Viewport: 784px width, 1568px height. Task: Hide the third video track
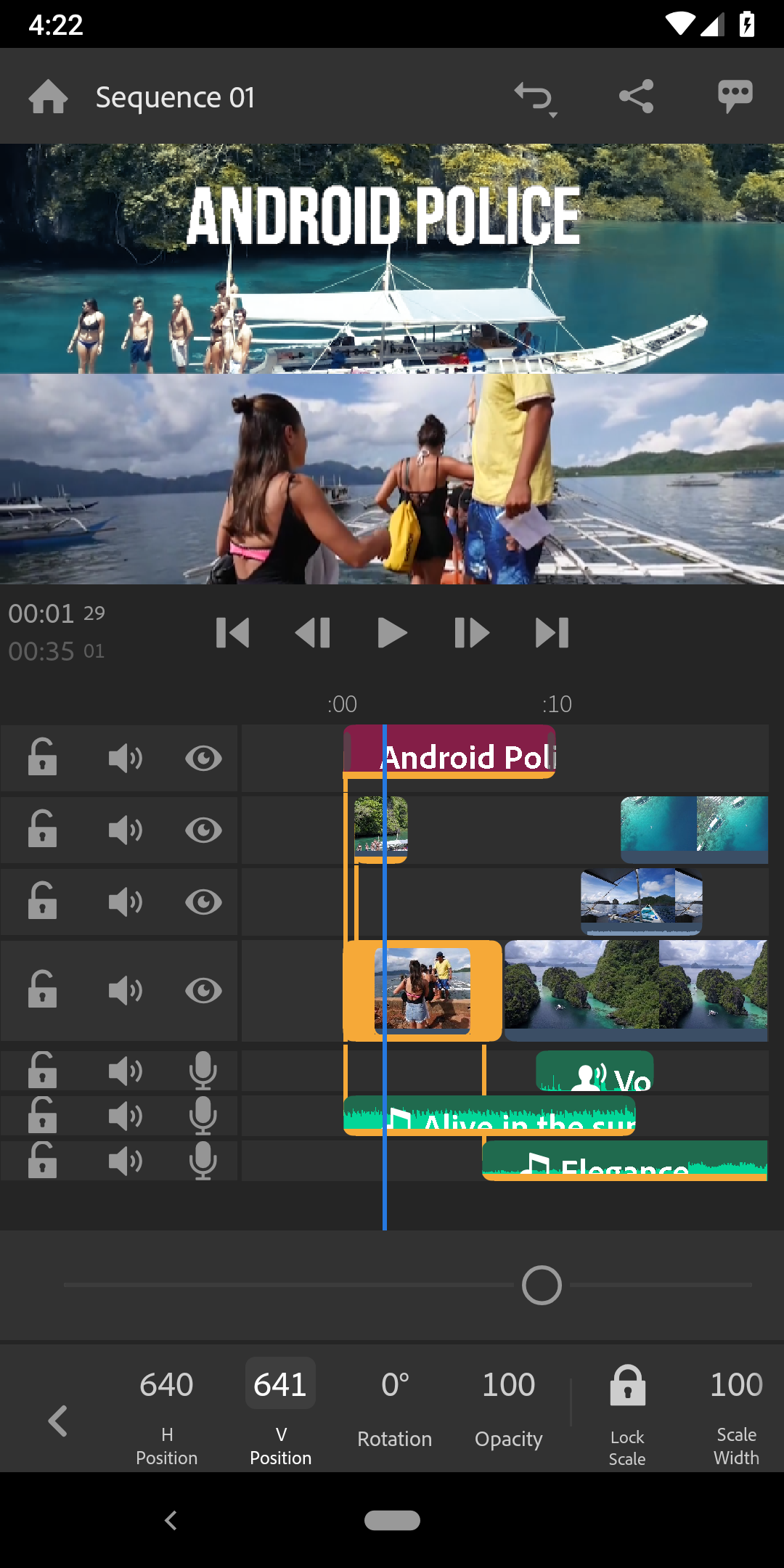(203, 902)
